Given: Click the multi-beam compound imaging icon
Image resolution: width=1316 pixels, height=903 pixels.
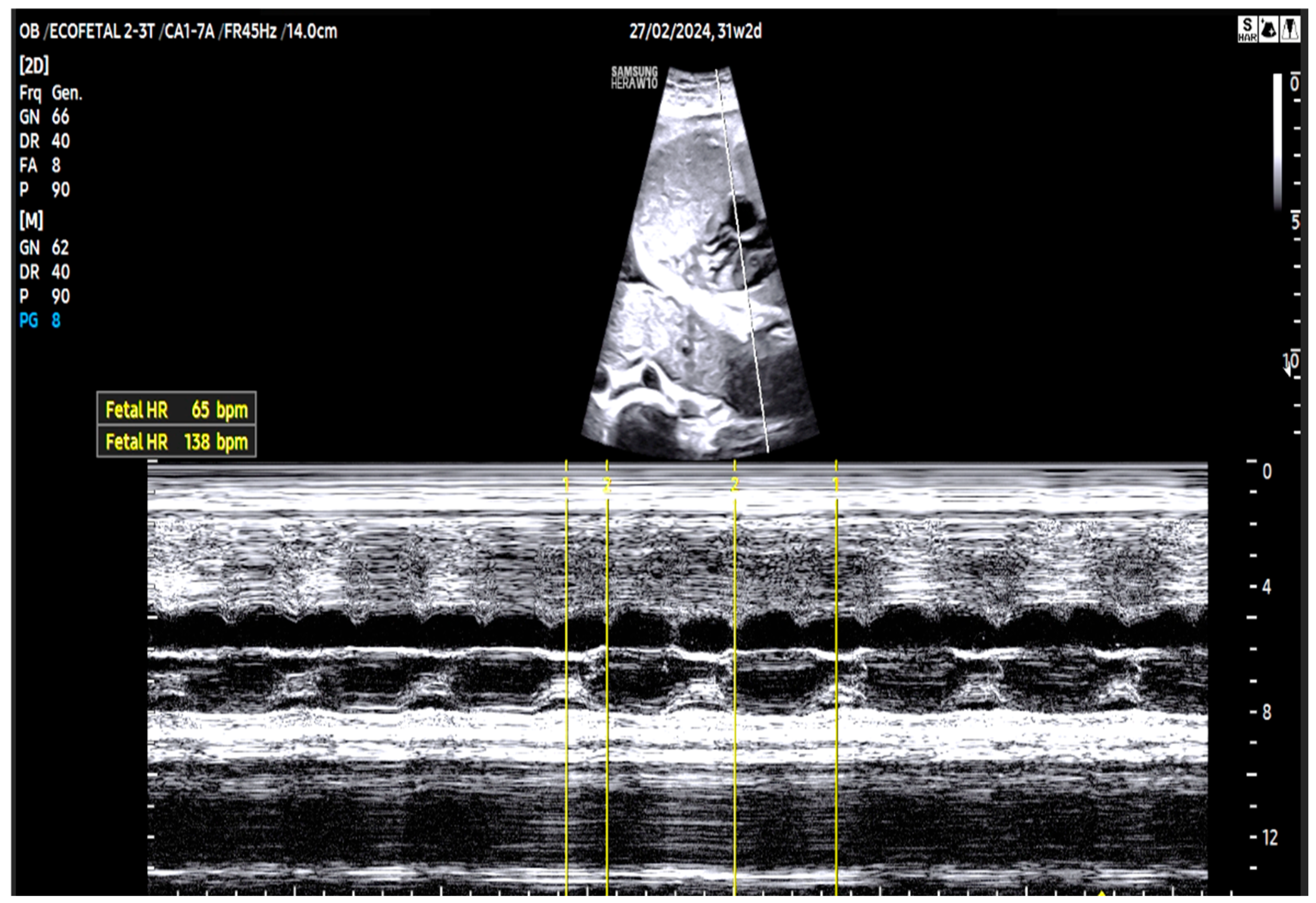Looking at the screenshot, I should point(1289,29).
